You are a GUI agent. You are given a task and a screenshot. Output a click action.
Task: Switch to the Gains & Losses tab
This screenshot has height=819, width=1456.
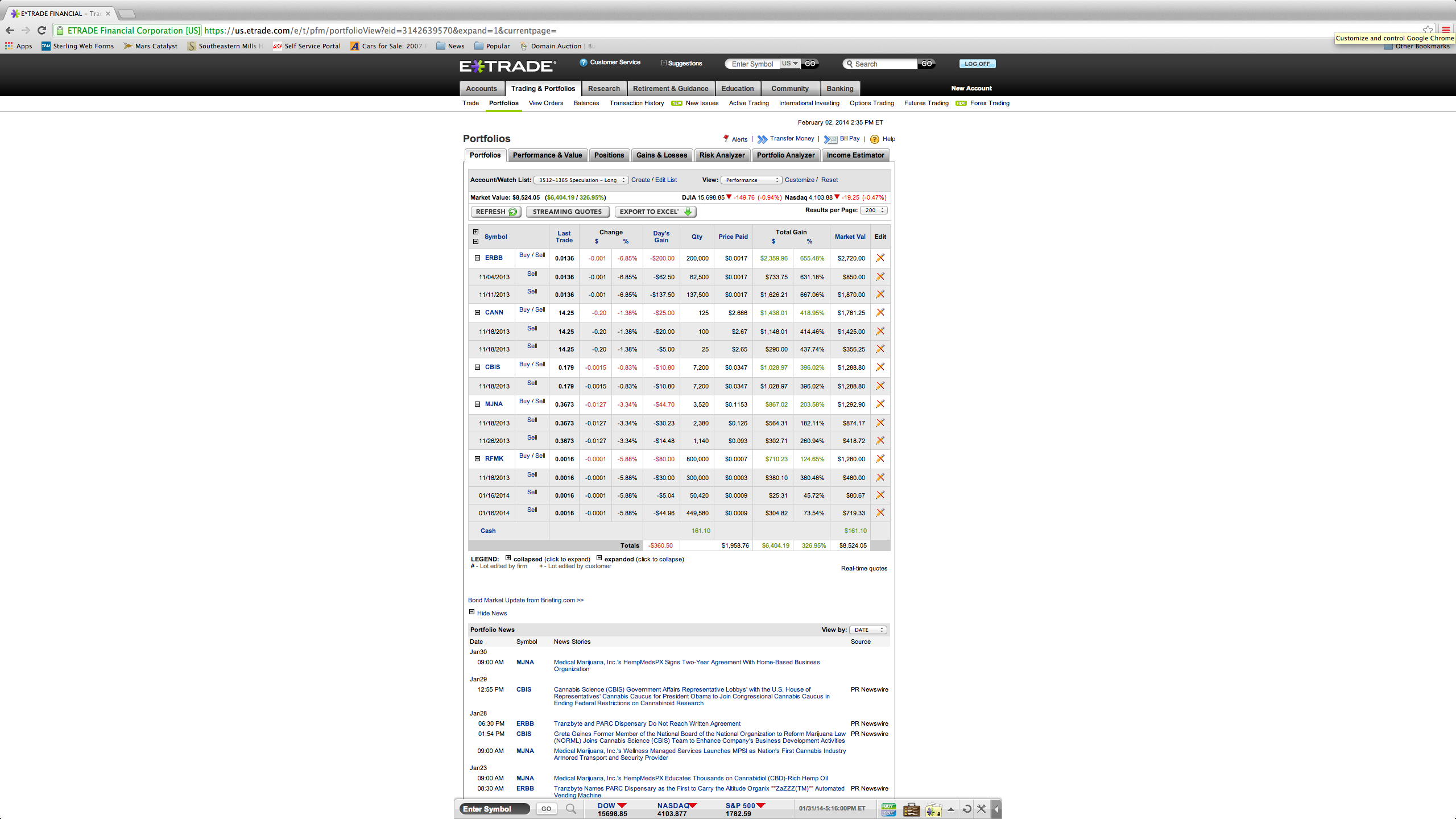[x=661, y=155]
